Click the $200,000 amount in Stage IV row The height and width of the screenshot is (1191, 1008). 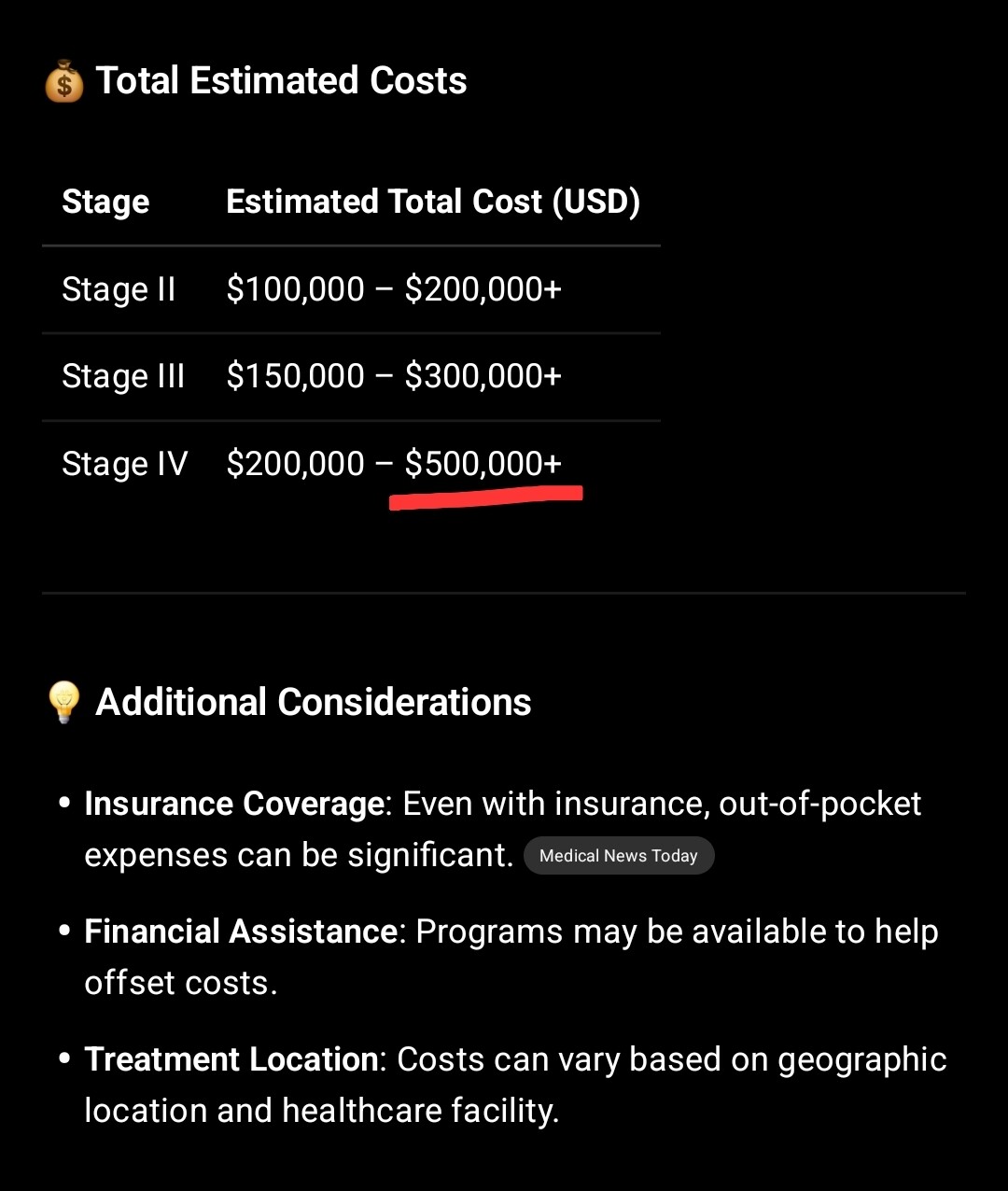coord(295,464)
